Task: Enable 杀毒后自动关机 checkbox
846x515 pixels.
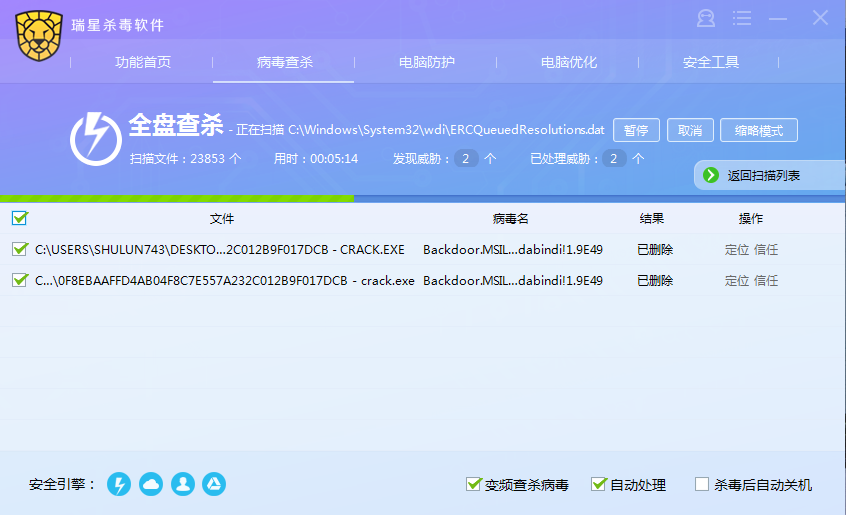Action: [702, 484]
